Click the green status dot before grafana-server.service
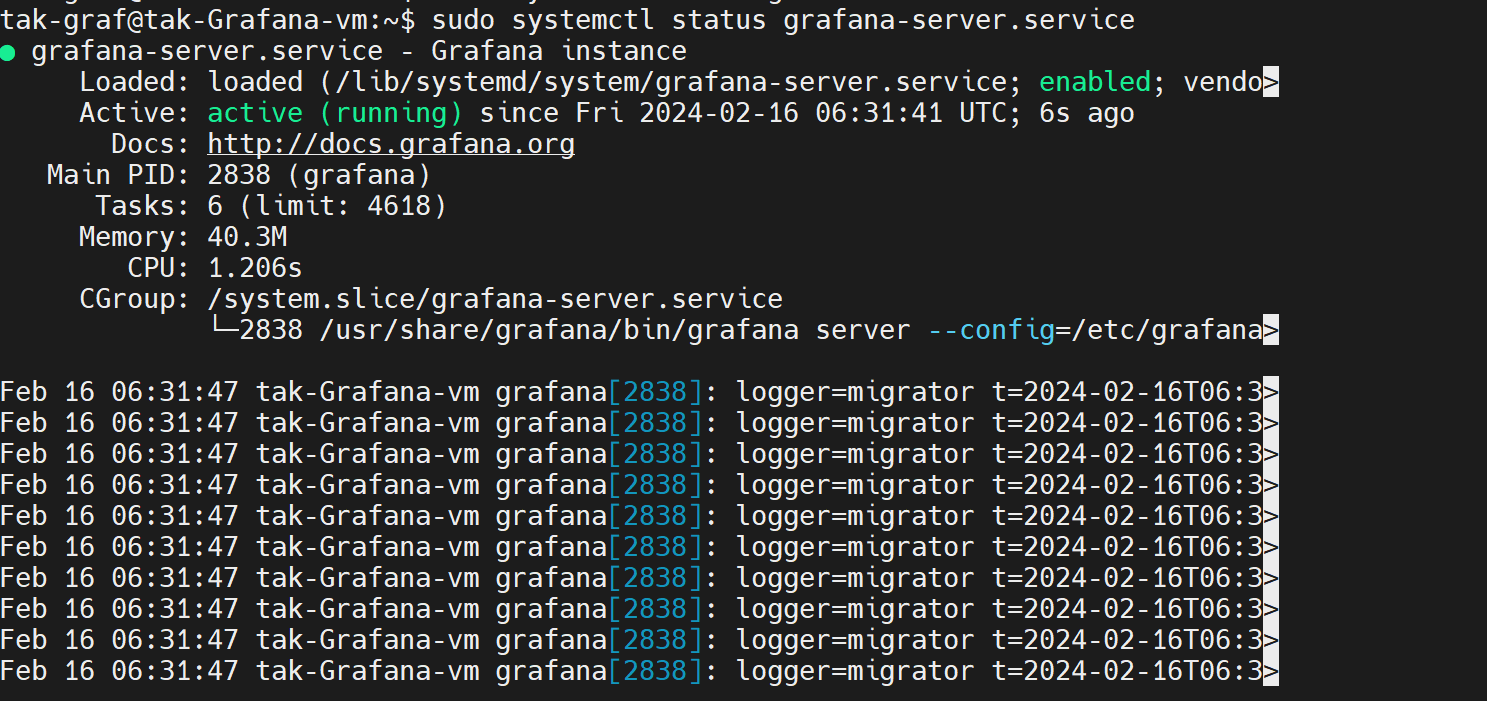 (x=8, y=52)
